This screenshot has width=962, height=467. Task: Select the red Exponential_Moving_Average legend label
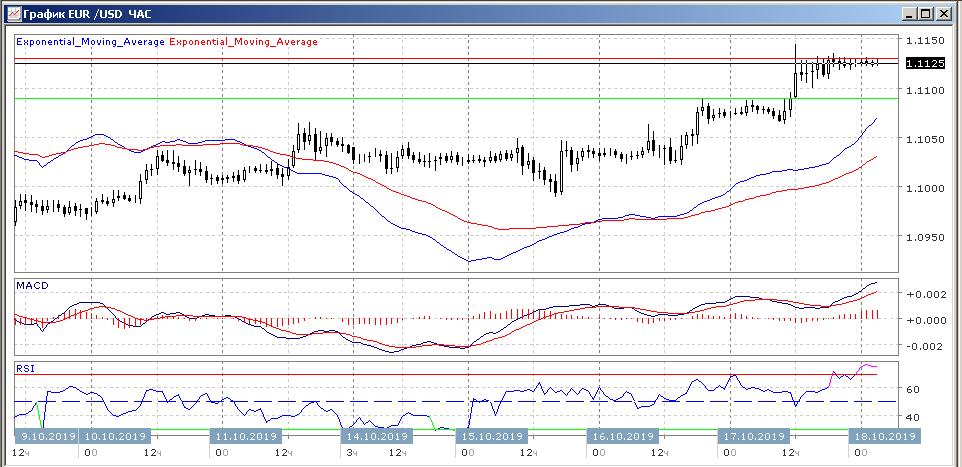(244, 42)
